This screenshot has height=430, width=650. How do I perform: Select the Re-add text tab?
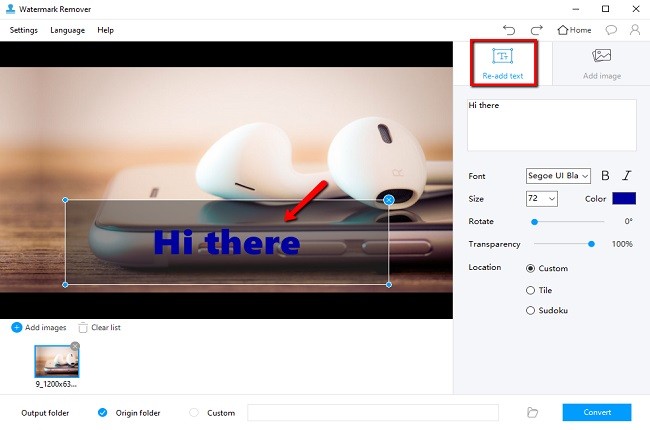click(x=503, y=63)
